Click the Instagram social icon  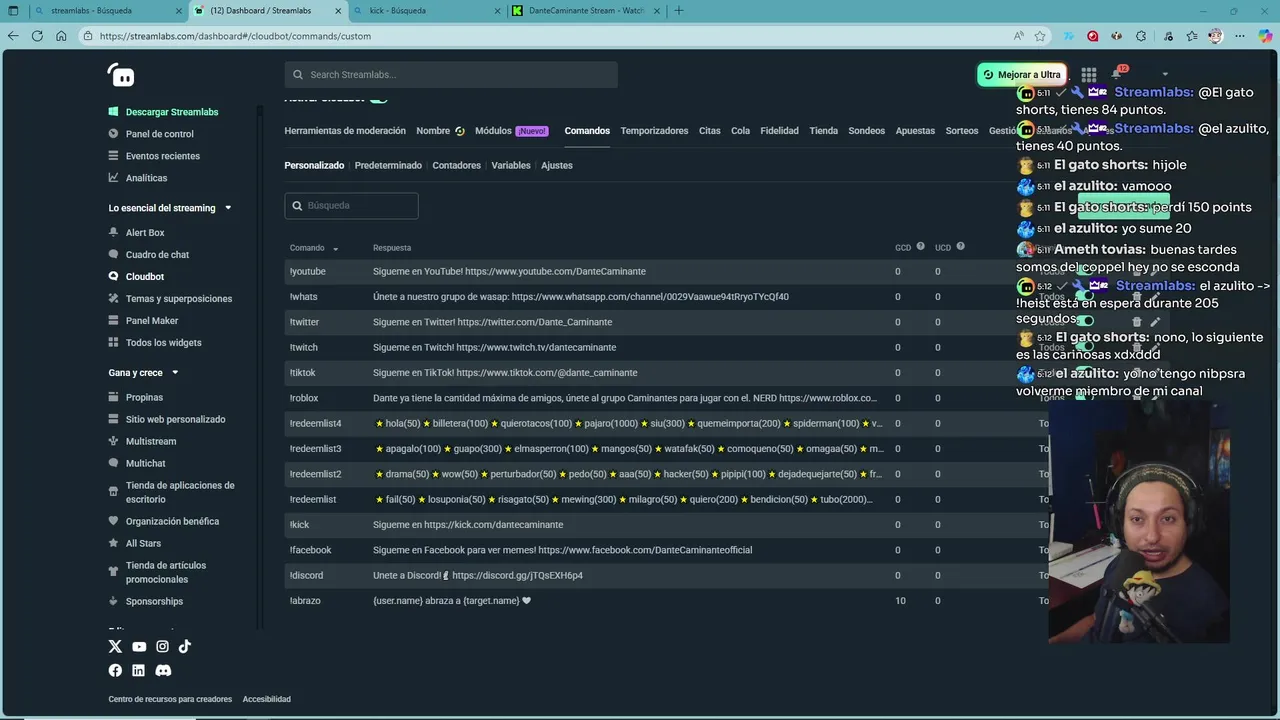[162, 647]
